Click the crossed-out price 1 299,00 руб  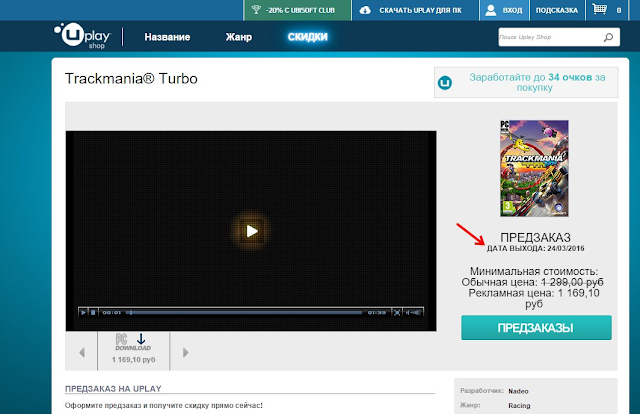(572, 282)
